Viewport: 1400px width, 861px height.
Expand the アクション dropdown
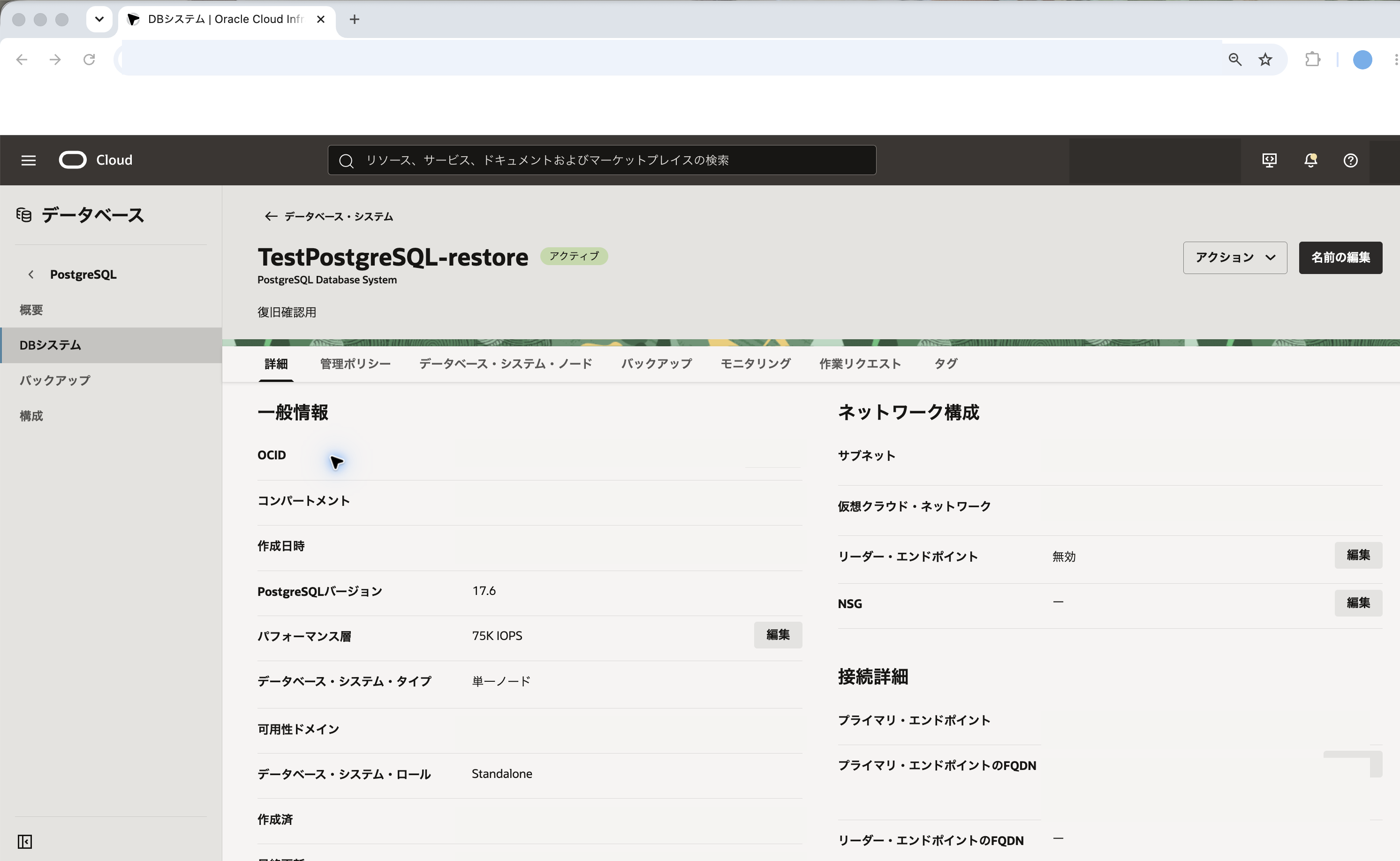tap(1235, 258)
